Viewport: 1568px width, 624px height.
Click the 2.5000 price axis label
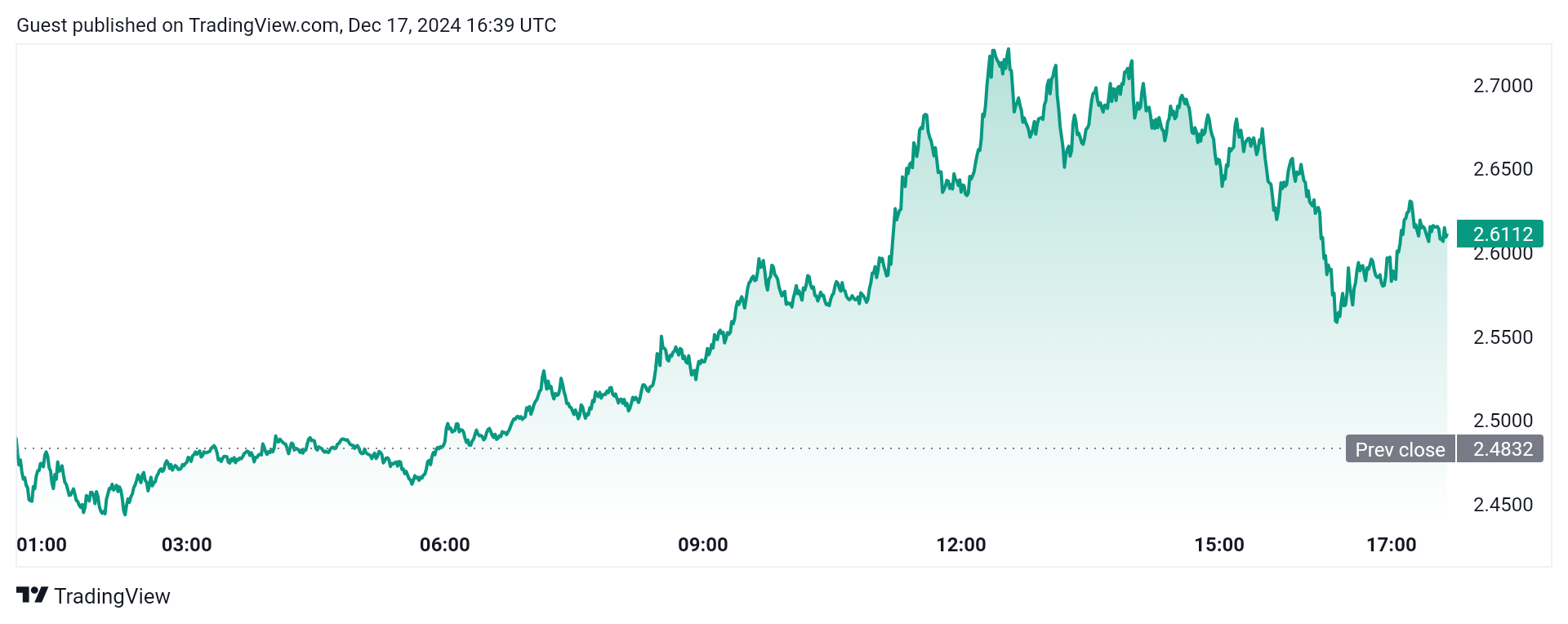pos(1503,421)
